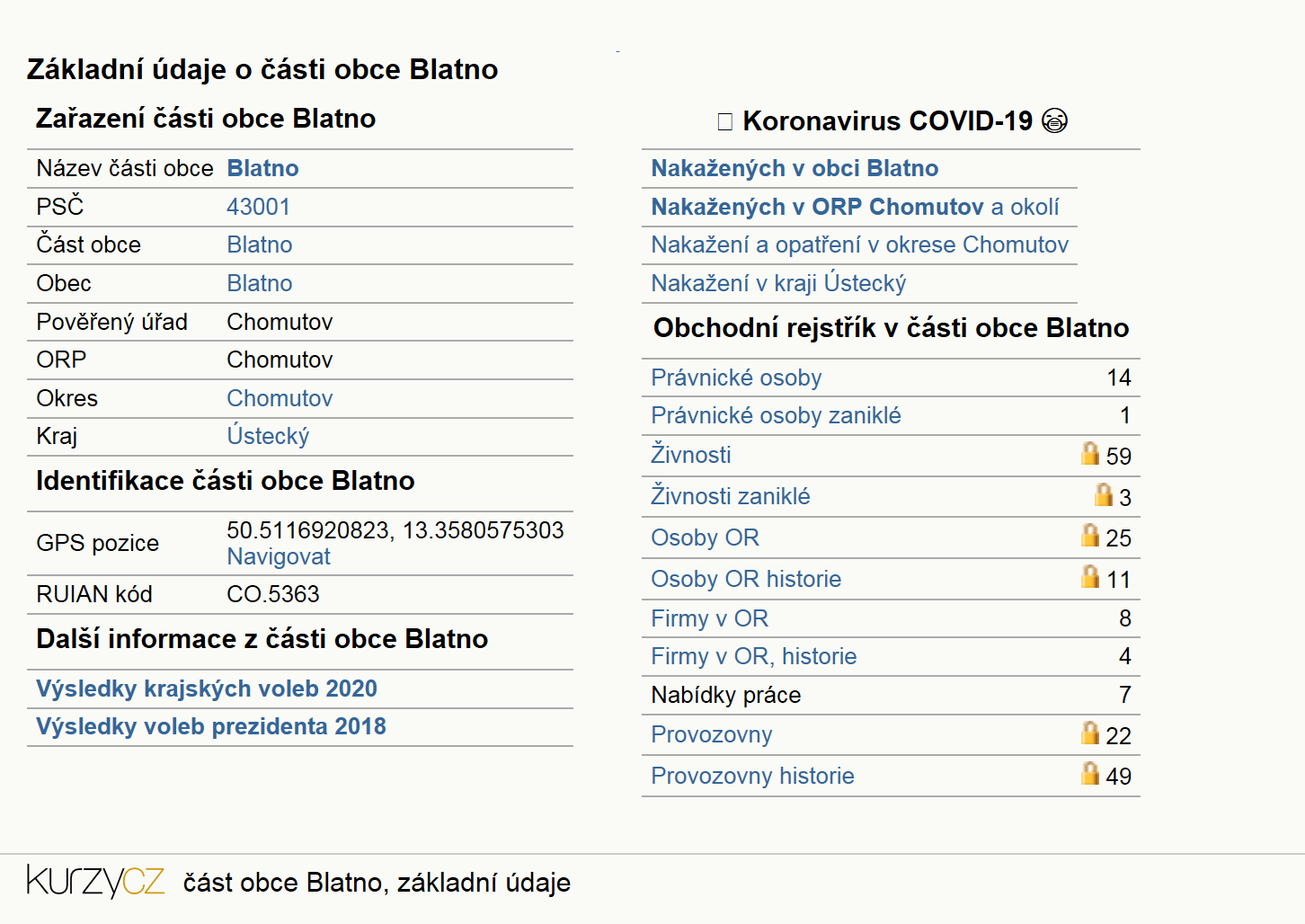Click the lock icon in Osoby OR historie row
The image size is (1305, 924).
tap(1090, 576)
